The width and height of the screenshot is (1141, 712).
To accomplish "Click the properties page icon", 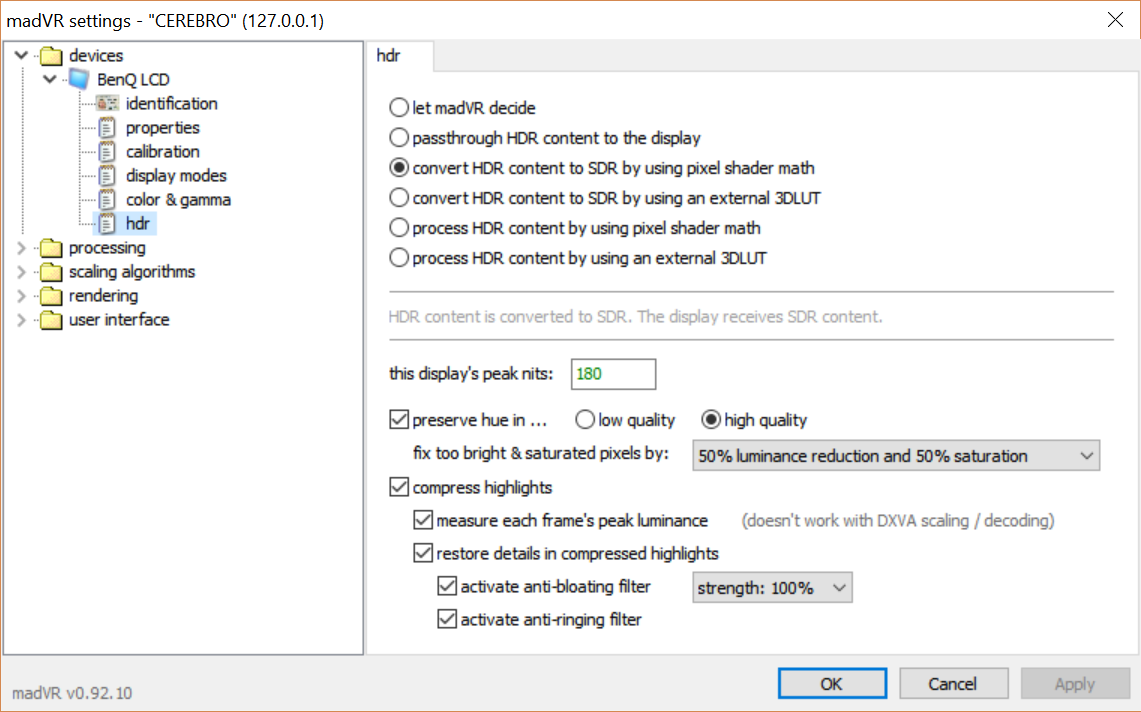I will click(108, 128).
